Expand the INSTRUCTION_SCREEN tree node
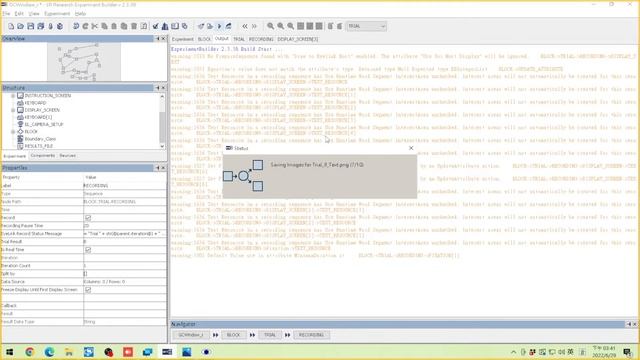Screen dimensions: 640x360 tap(13, 96)
